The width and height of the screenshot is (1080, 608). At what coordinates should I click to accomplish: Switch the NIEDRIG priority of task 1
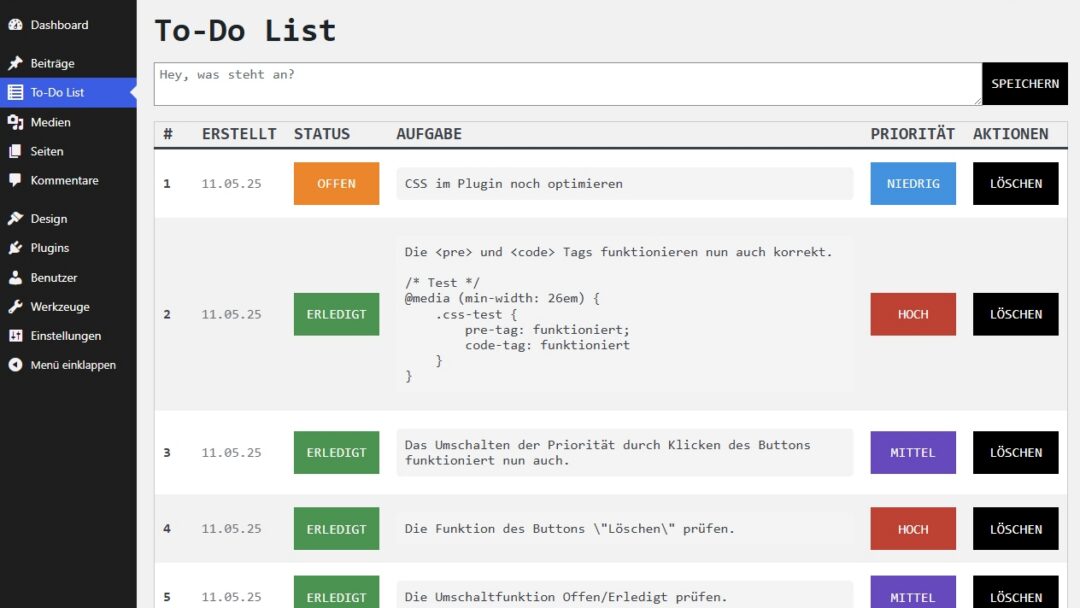pos(912,184)
